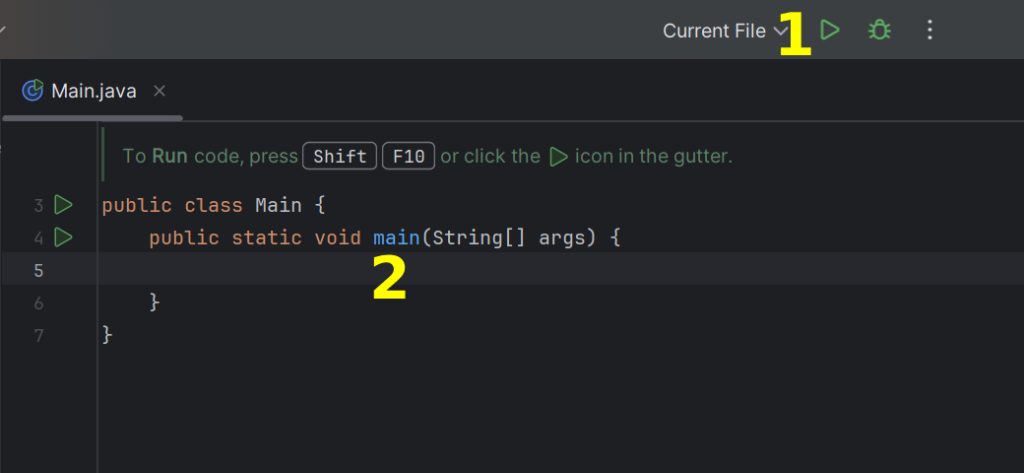
Task: Run the current file from the toolbar
Action: pyautogui.click(x=830, y=30)
